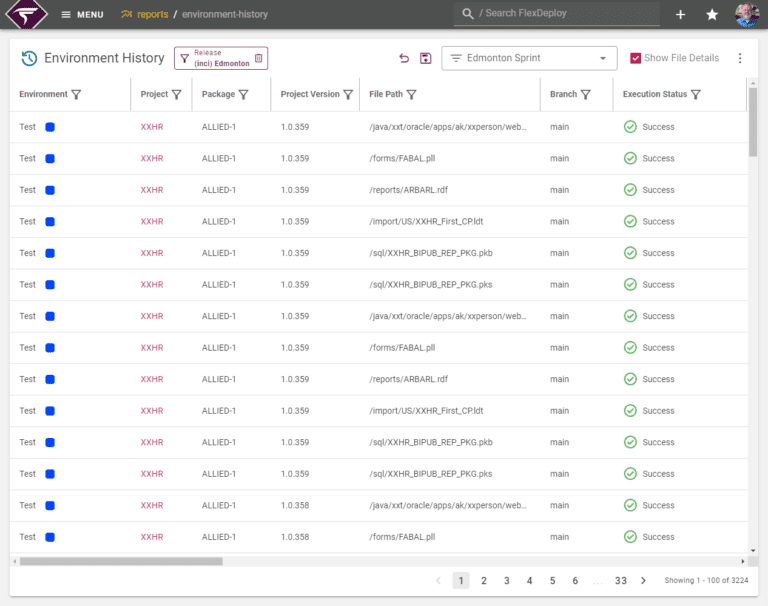Image resolution: width=768 pixels, height=606 pixels.
Task: Open the XXHR project link in first row
Action: pyautogui.click(x=152, y=127)
